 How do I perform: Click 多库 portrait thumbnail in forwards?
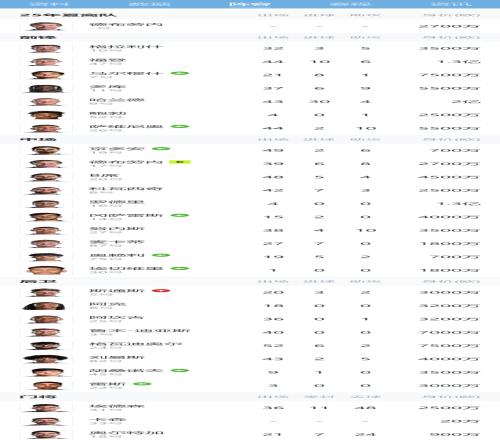pos(46,88)
